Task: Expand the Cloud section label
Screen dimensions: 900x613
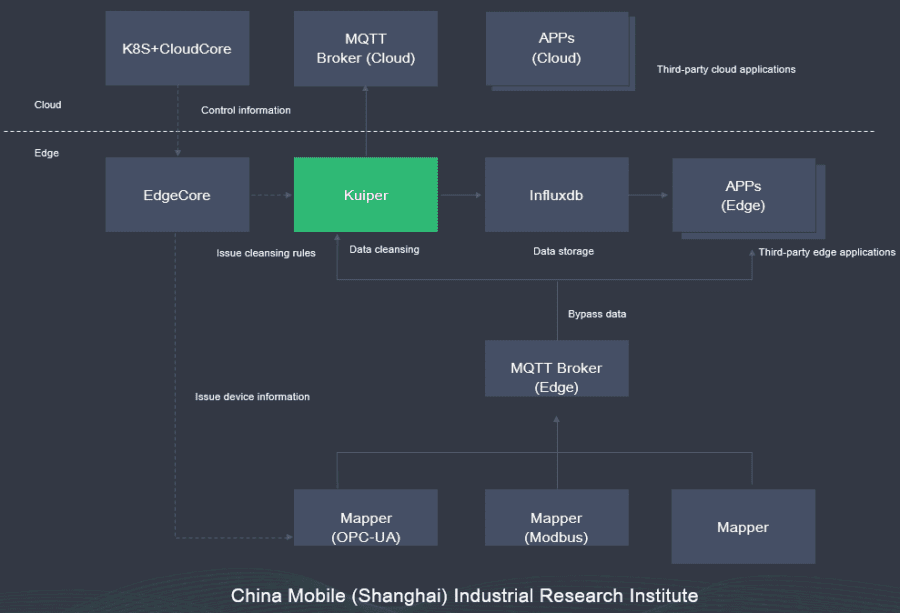Action: click(47, 104)
